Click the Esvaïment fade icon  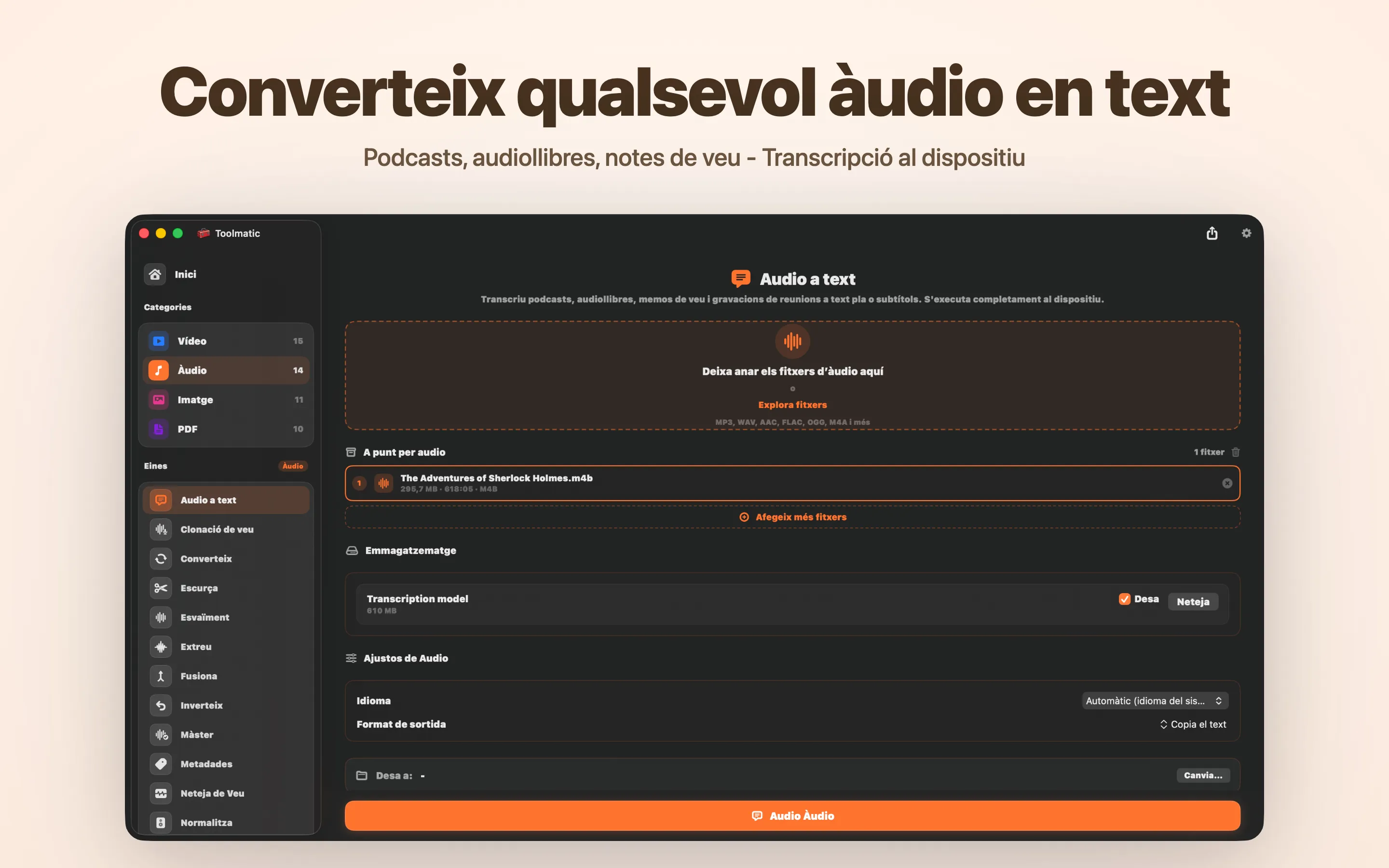point(161,617)
